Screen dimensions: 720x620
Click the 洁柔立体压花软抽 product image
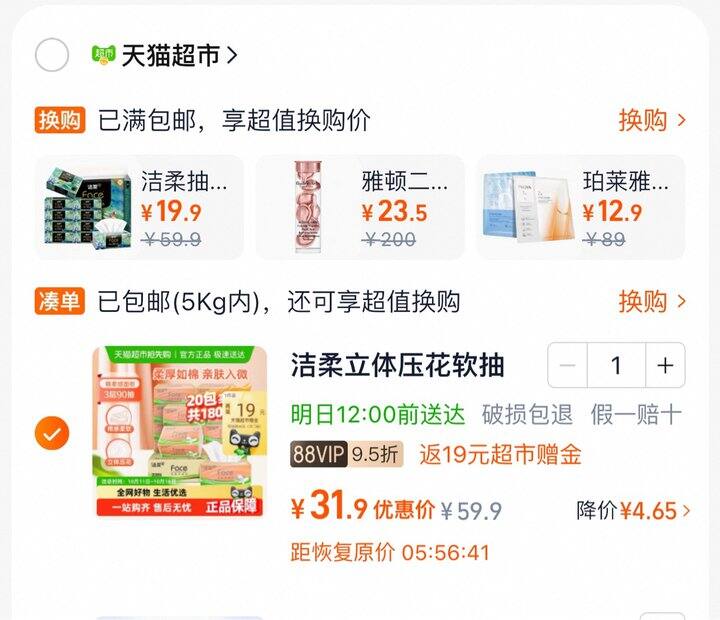click(180, 431)
